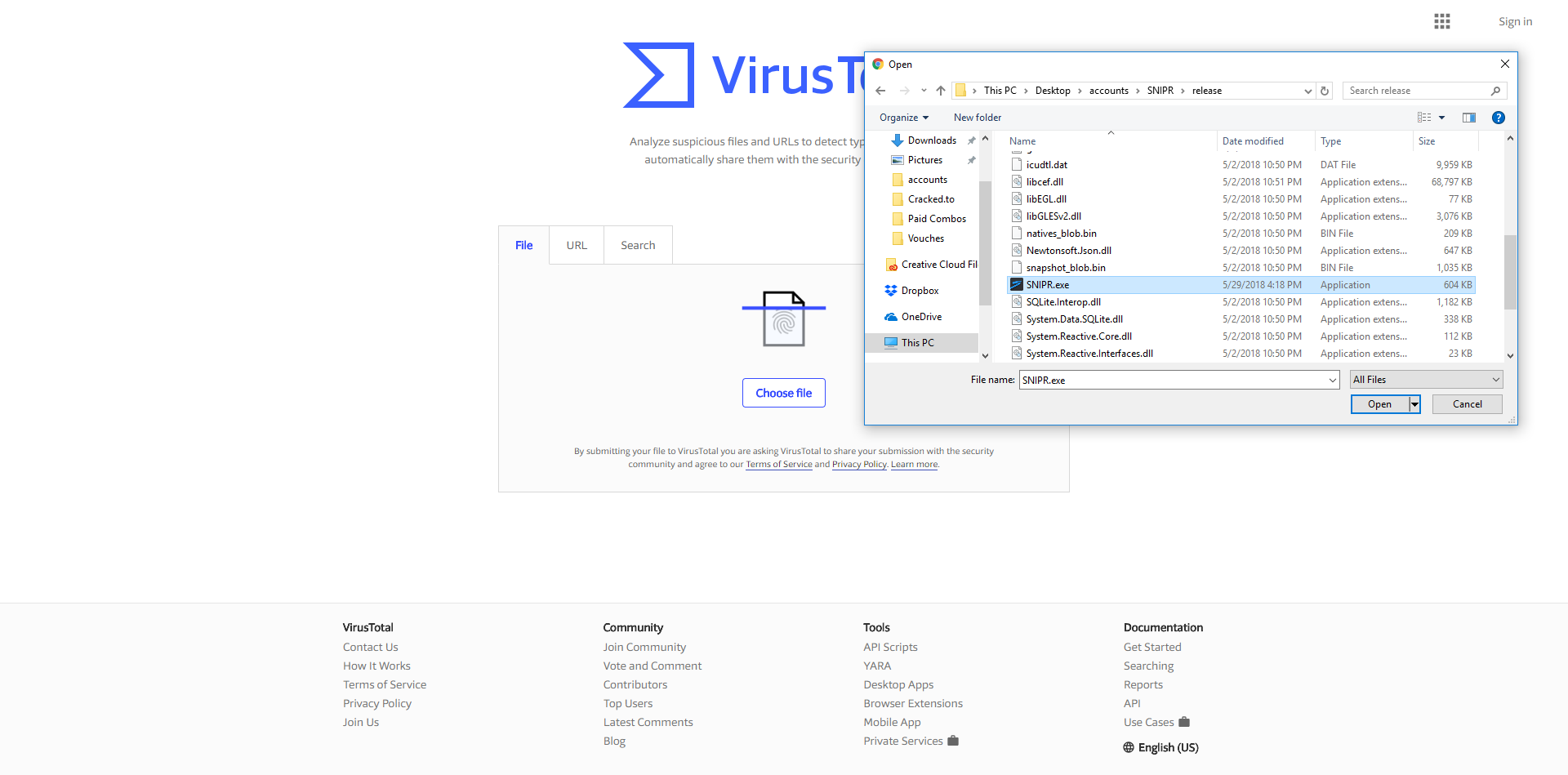The height and width of the screenshot is (775, 1568).
Task: Click the Choose file button
Action: click(x=784, y=393)
